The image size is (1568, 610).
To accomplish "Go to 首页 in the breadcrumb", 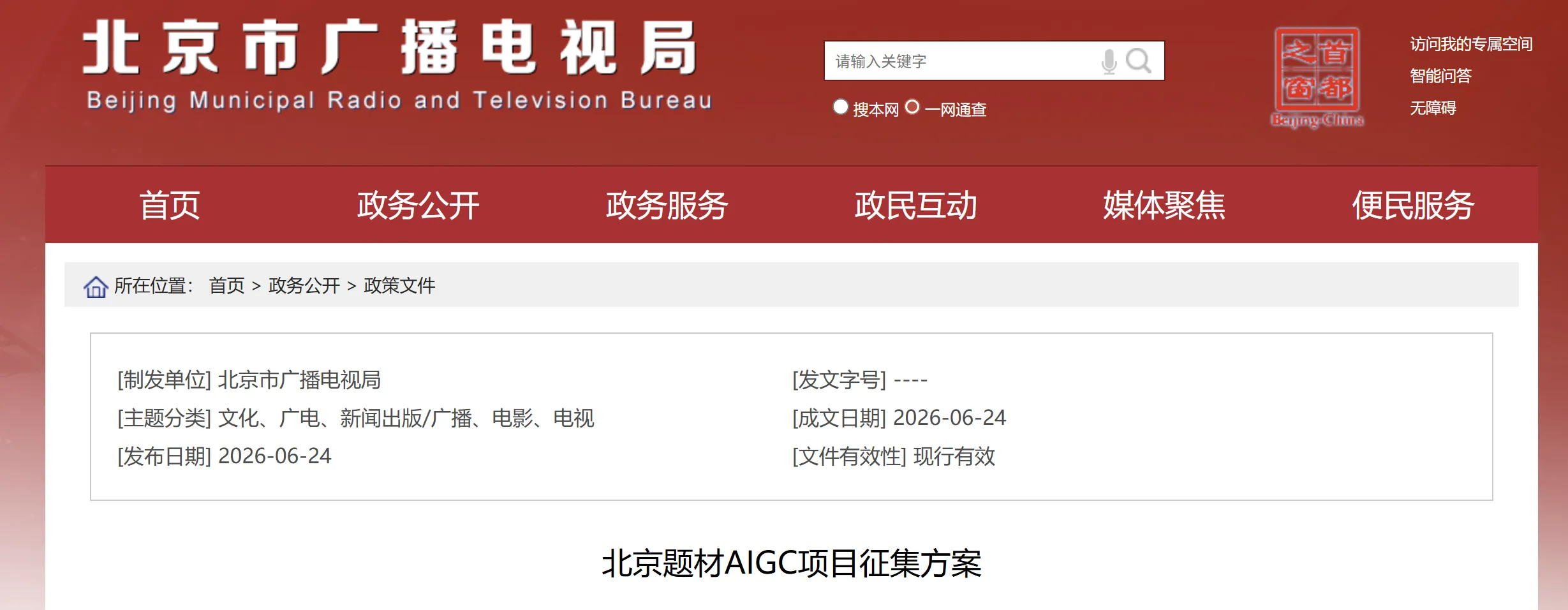I will (227, 285).
